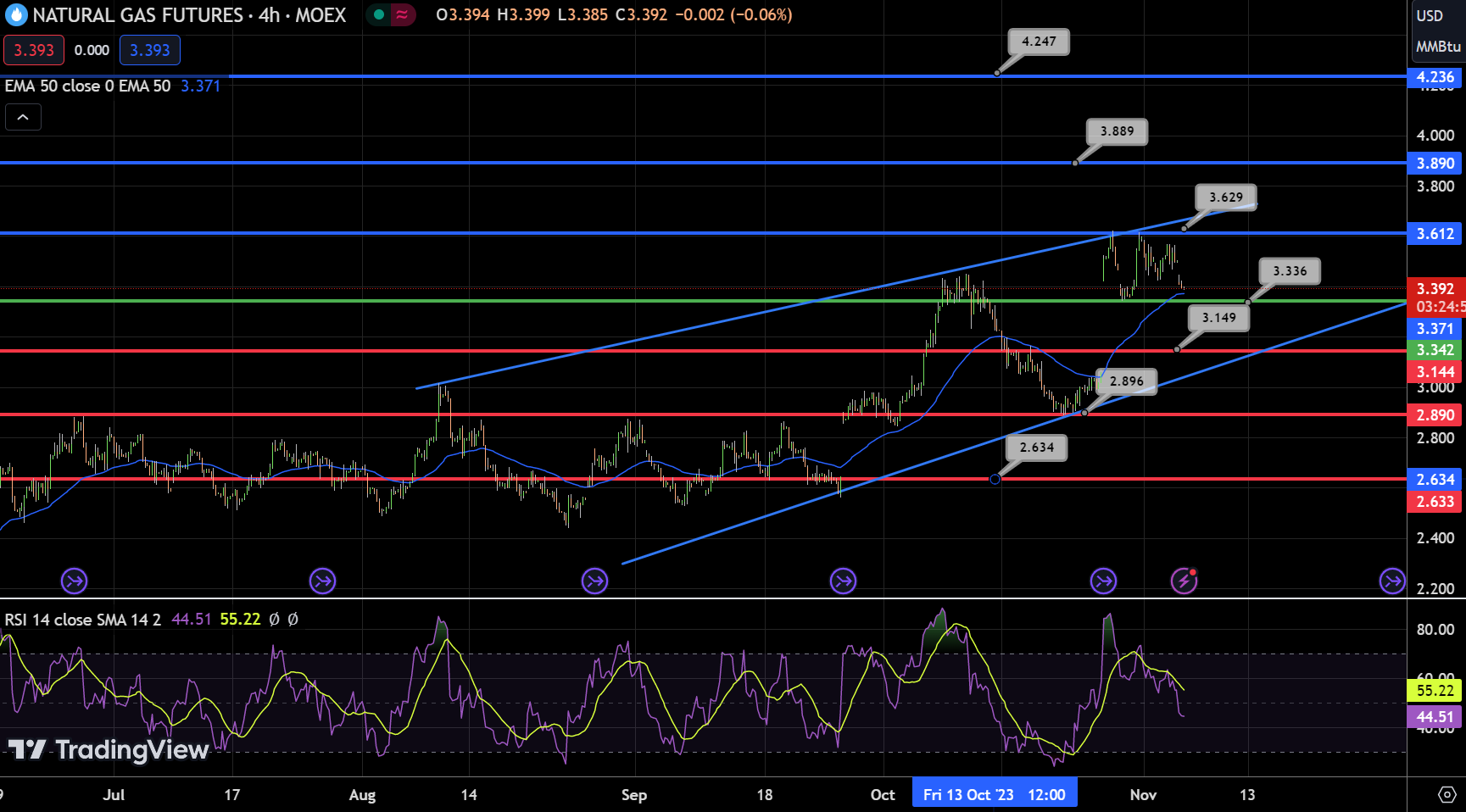The height and width of the screenshot is (812, 1466).
Task: Click the contract rollover icon before Nov
Action: pos(1103,581)
